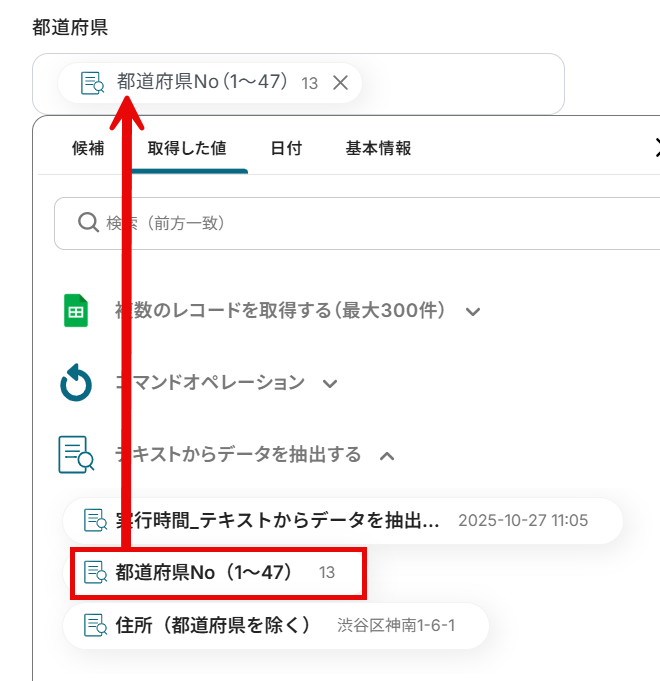Viewport: 660px width, 681px height.
Task: Click the 検索(前方一致) search field
Action: (357, 223)
